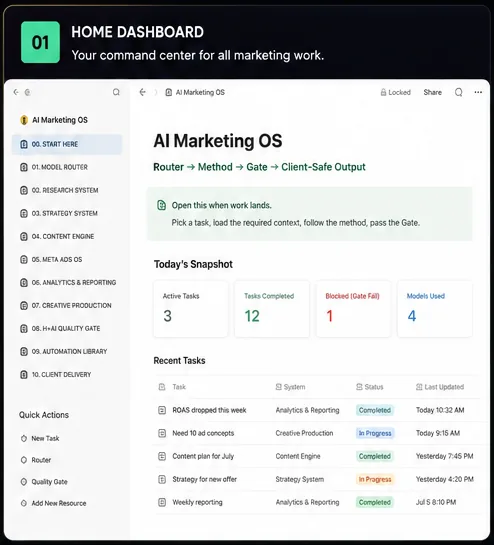Image resolution: width=494 pixels, height=545 pixels.
Task: Click the status tag in ROAS dropped row
Action: pyautogui.click(x=375, y=410)
